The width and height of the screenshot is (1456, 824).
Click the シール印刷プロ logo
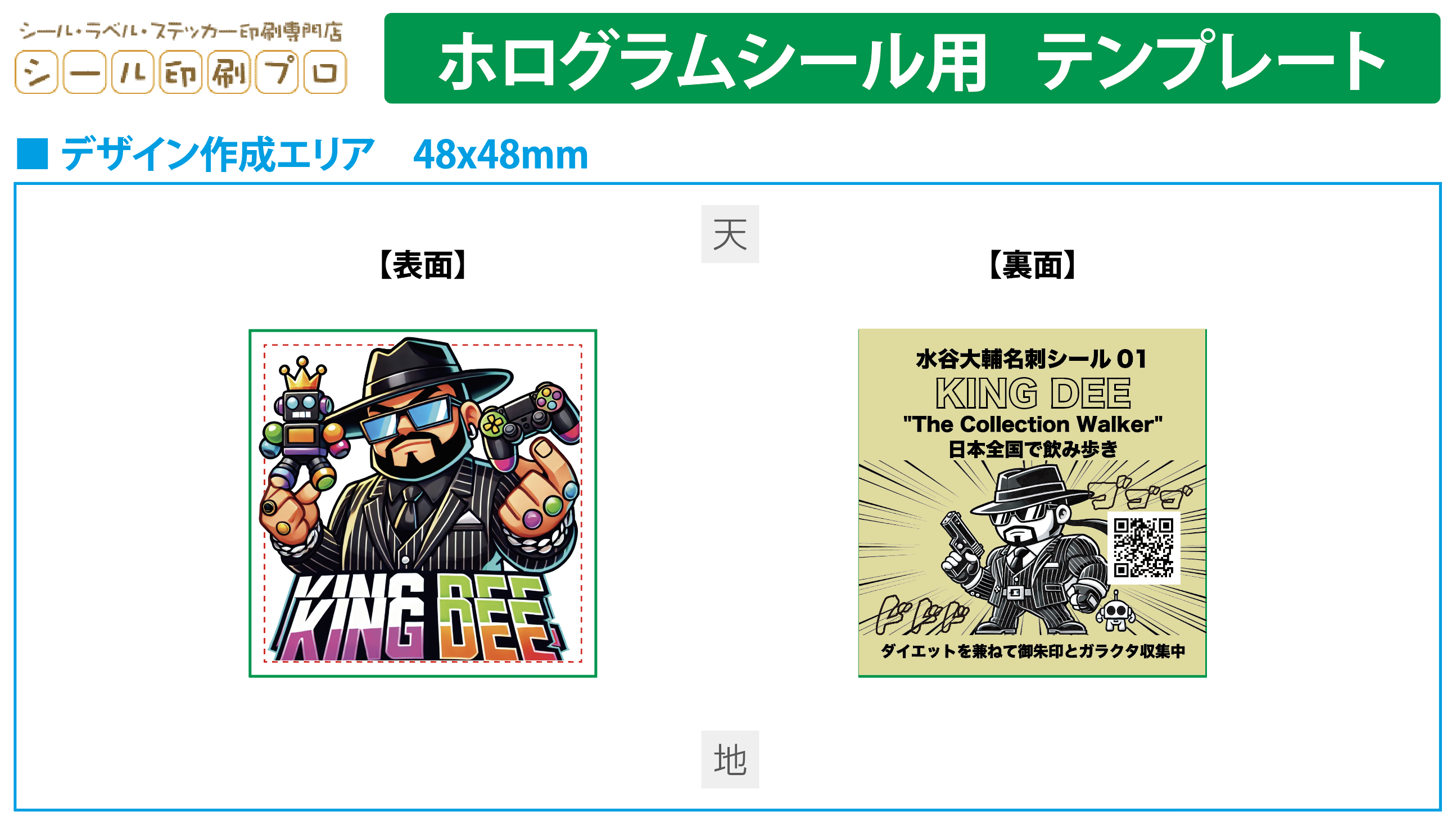[x=180, y=58]
